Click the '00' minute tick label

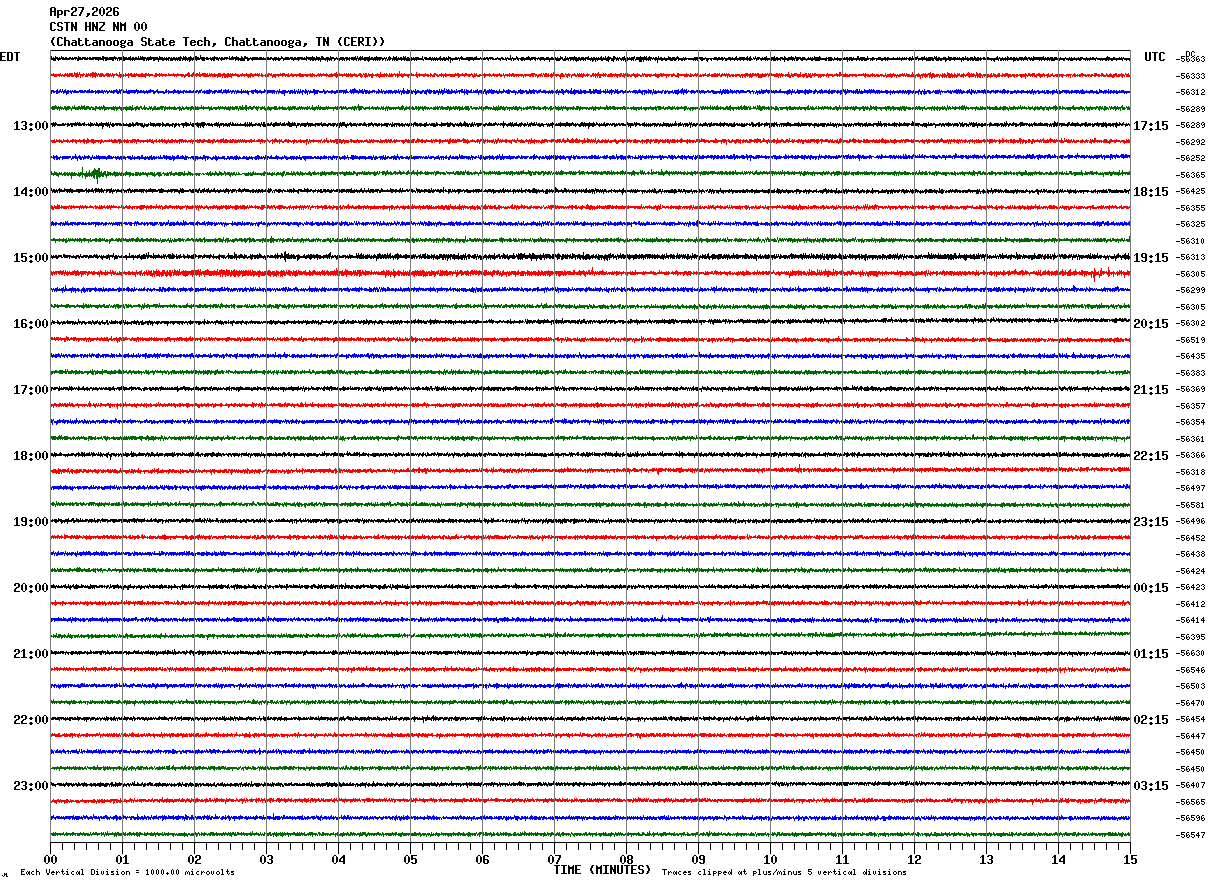click(x=50, y=859)
